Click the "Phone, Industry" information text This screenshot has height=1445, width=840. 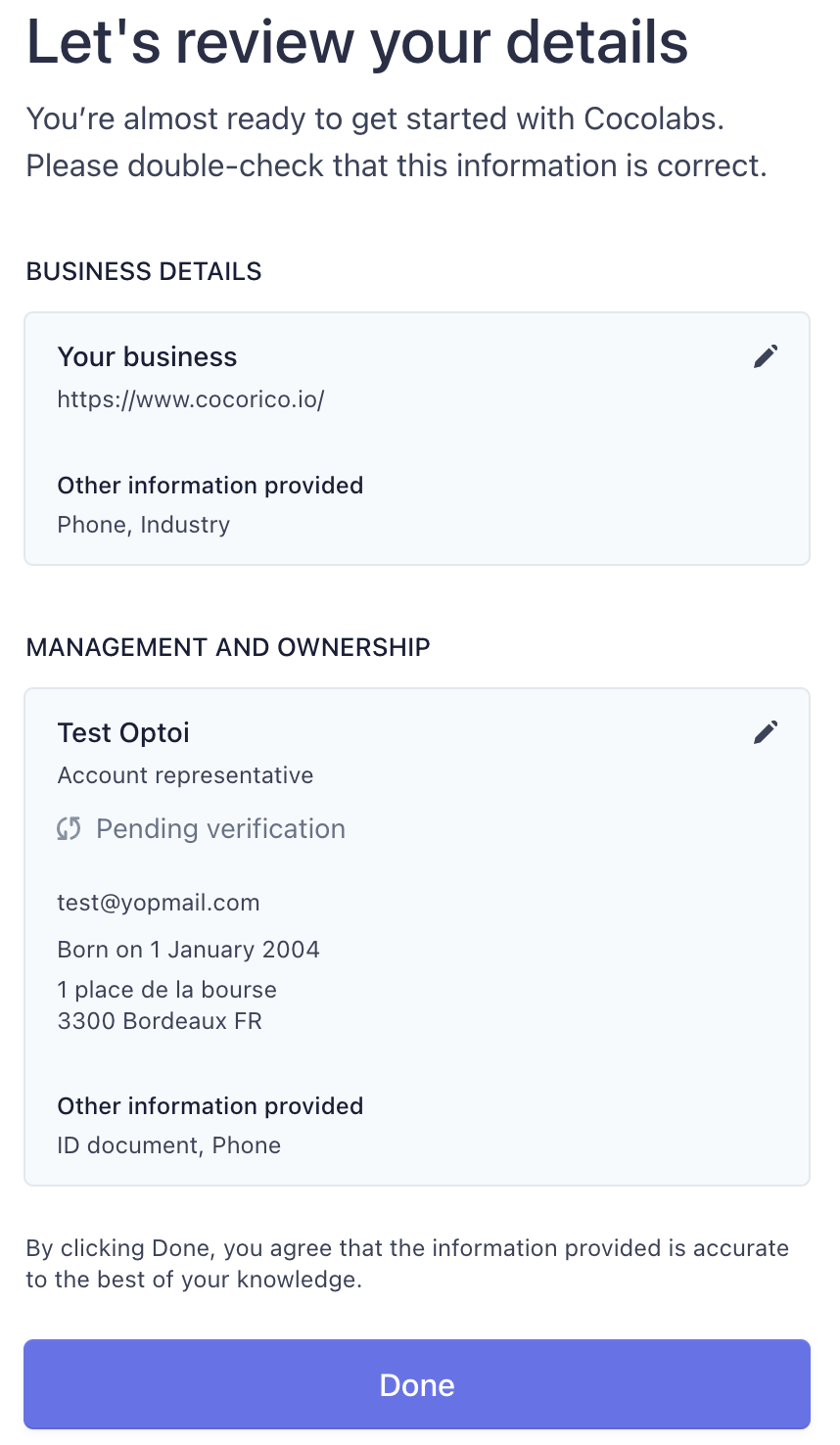144,525
